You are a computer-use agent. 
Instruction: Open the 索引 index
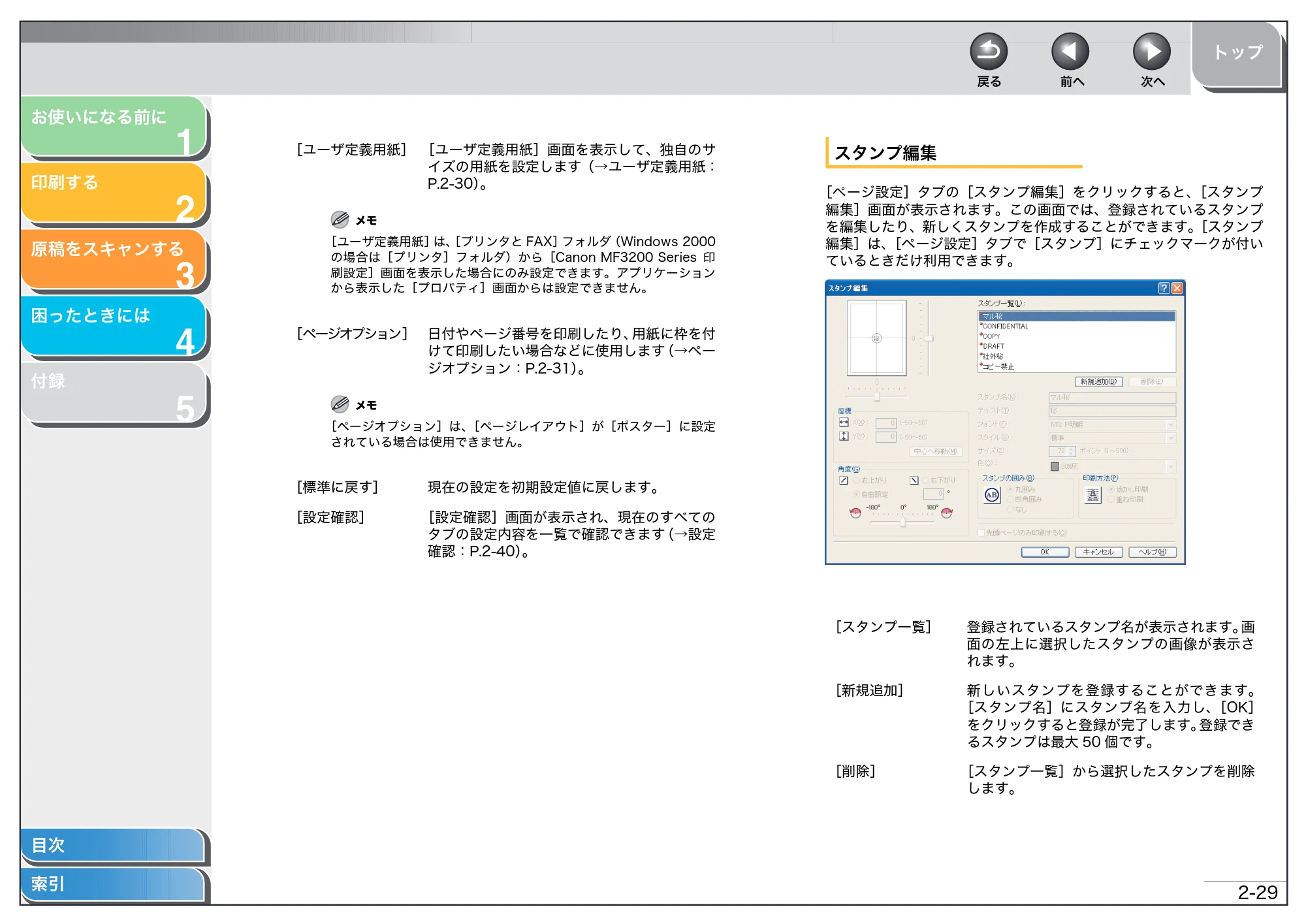point(112,884)
